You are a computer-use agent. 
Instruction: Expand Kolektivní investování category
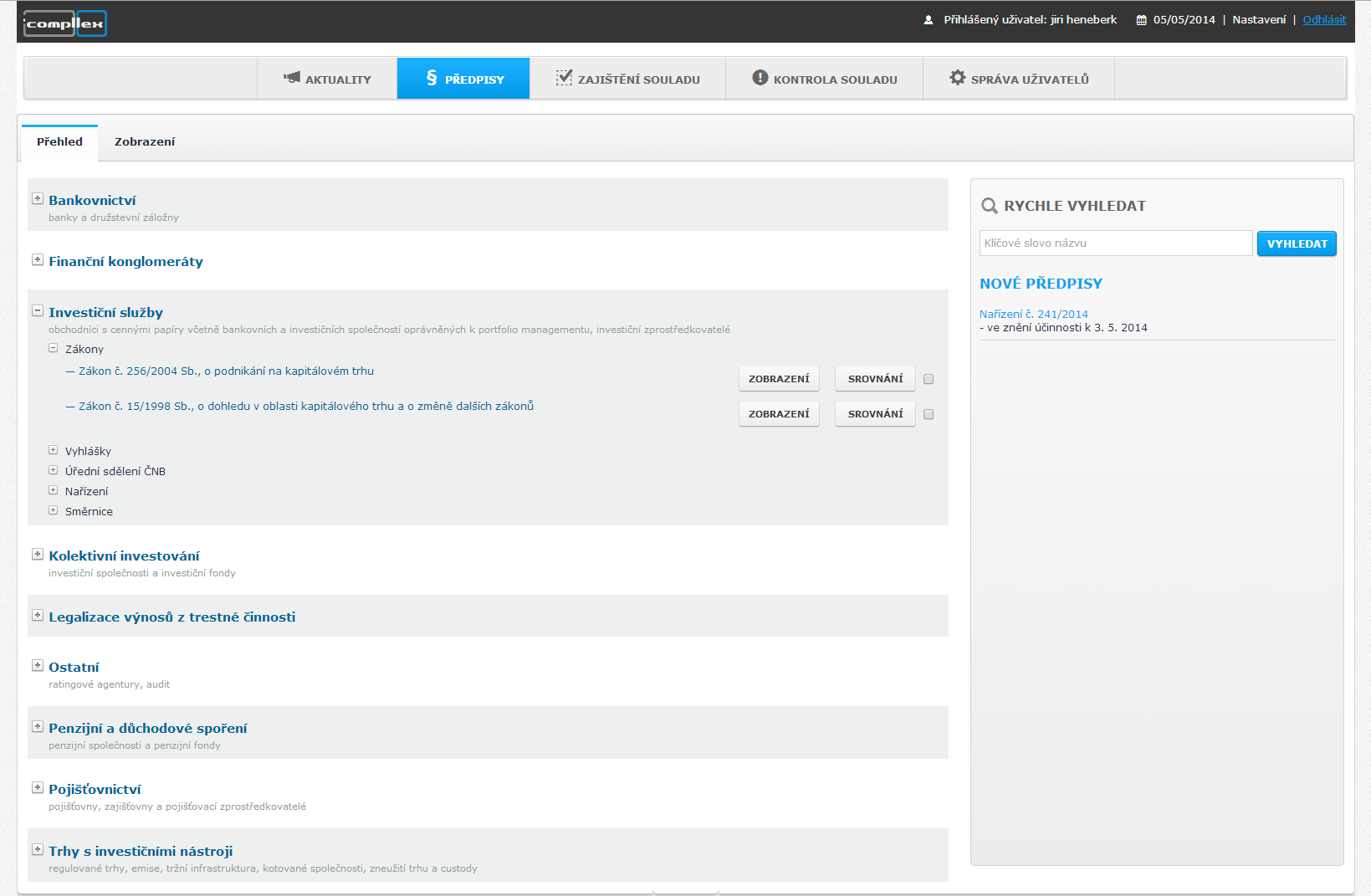click(38, 555)
